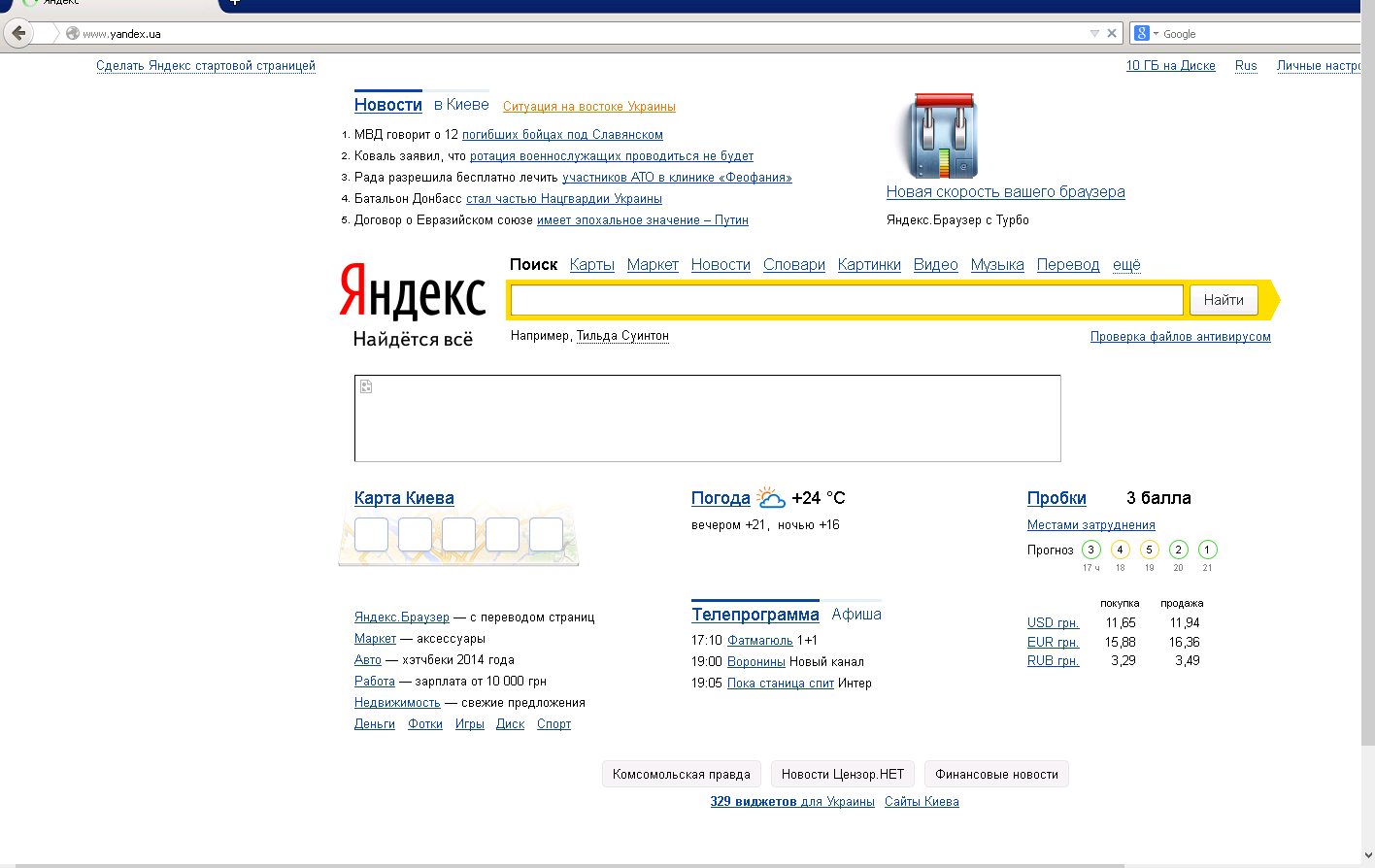This screenshot has height=868, width=1375.
Task: Open news имеет эпохальное значение – Путин
Action: click(x=643, y=220)
